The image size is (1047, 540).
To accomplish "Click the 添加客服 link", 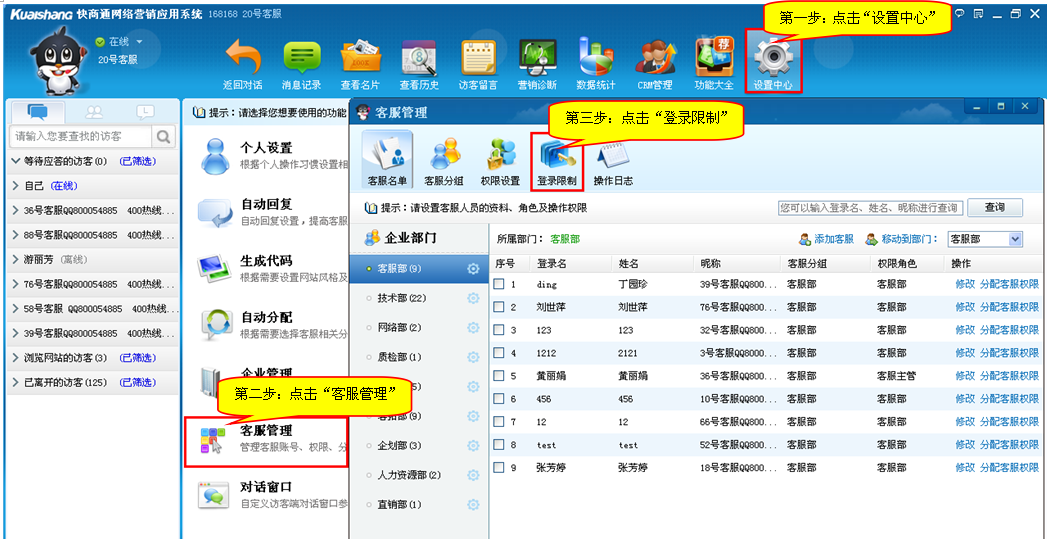I will (826, 240).
